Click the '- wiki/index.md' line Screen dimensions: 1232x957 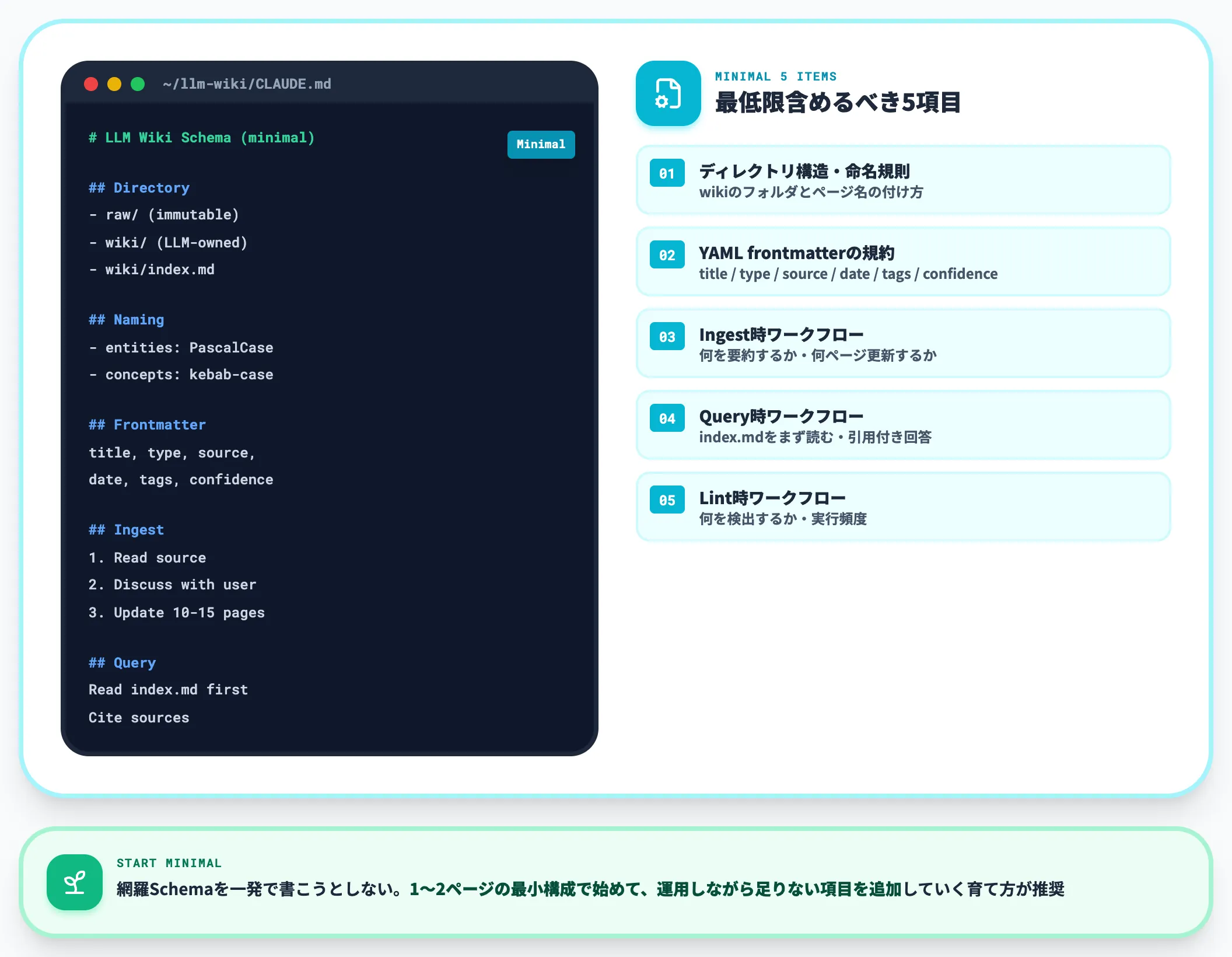152,270
